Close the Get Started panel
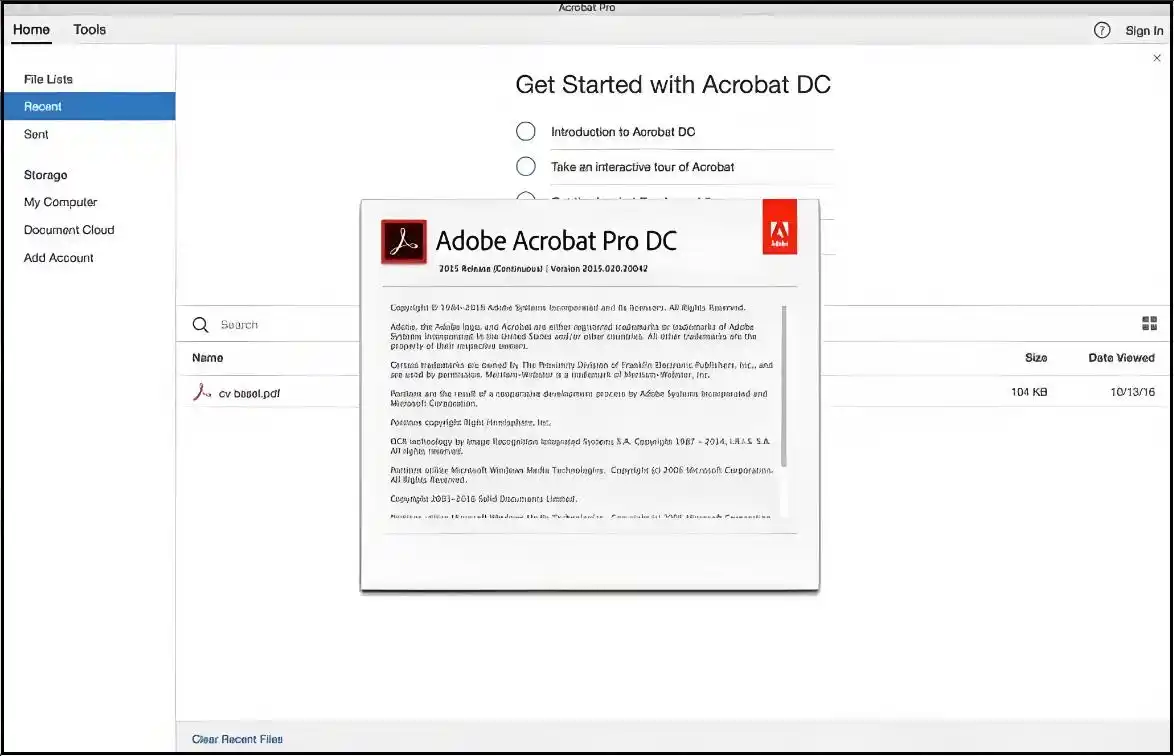This screenshot has width=1174, height=756. point(1157,58)
